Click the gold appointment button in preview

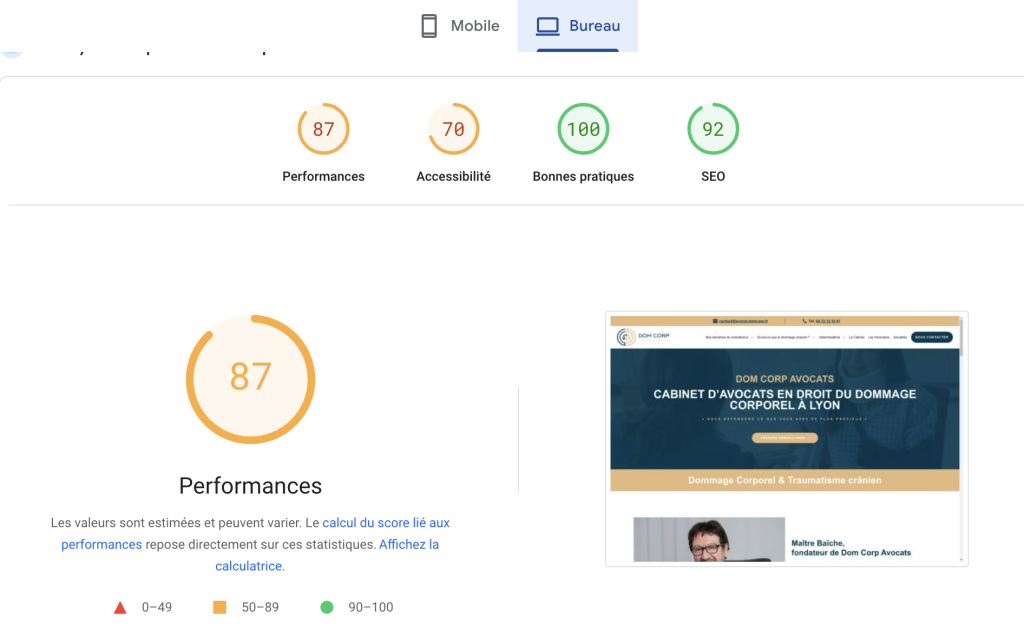(784, 438)
